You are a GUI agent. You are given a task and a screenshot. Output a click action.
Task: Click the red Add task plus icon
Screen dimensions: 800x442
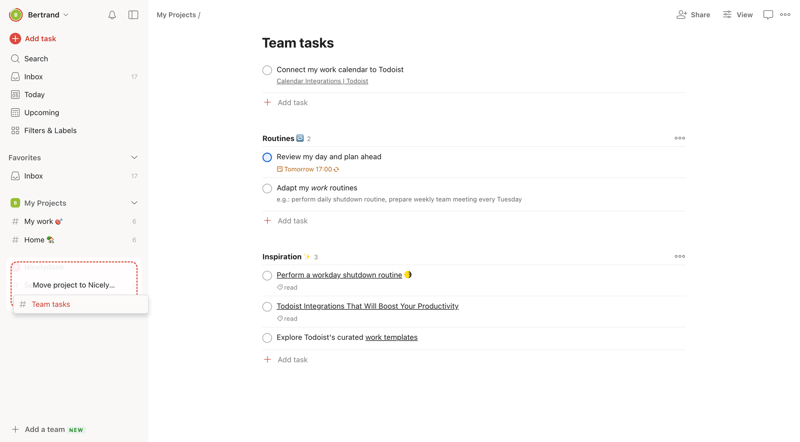[x=15, y=38]
